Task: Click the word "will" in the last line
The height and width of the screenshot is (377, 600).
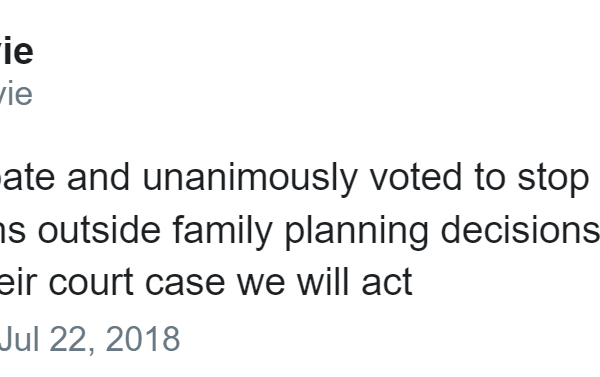Action: click(x=324, y=282)
